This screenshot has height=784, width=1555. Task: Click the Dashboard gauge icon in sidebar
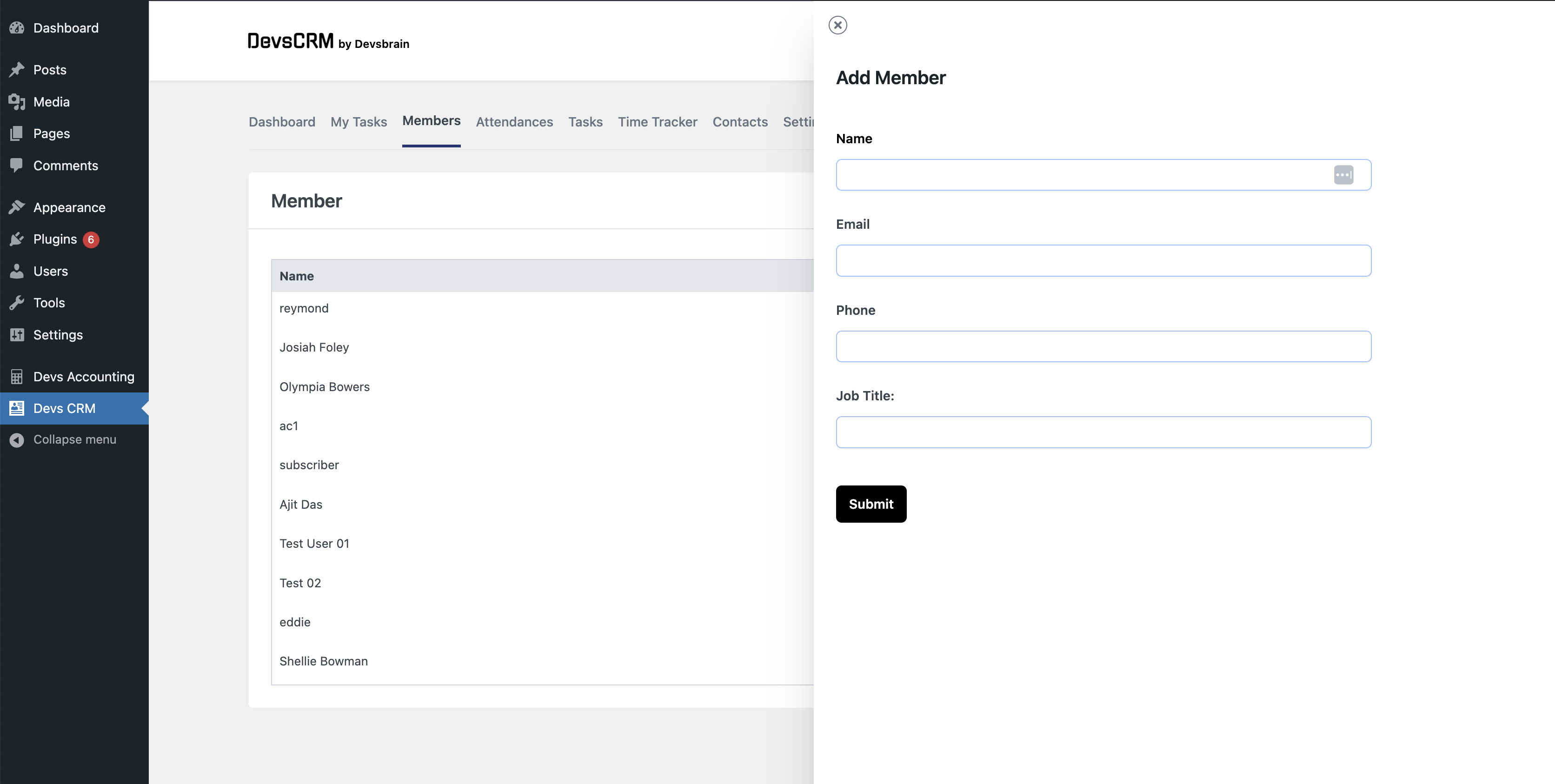click(x=17, y=28)
